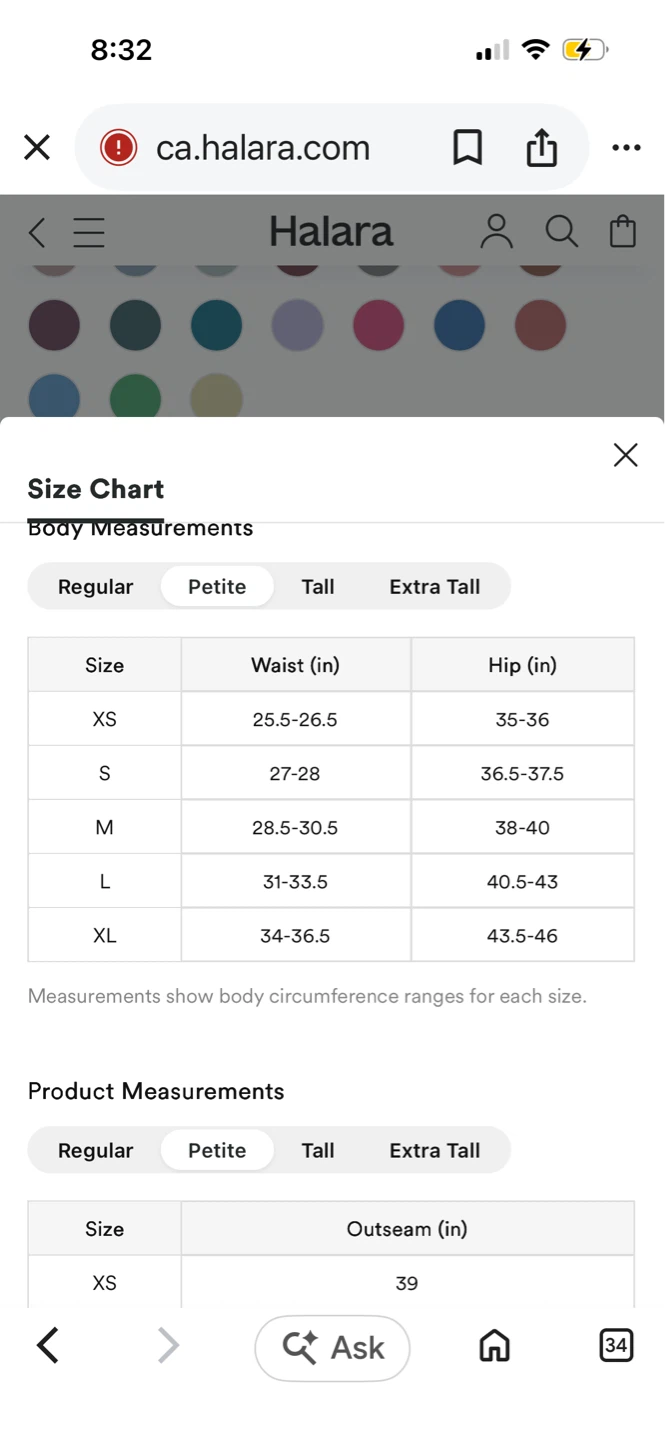Image resolution: width=665 pixels, height=1440 pixels.
Task: Tap the red site security warning icon
Action: click(118, 148)
